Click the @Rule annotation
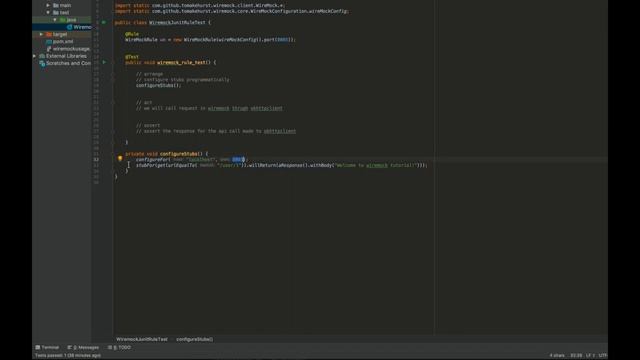This screenshot has width=640, height=360. pyautogui.click(x=132, y=34)
